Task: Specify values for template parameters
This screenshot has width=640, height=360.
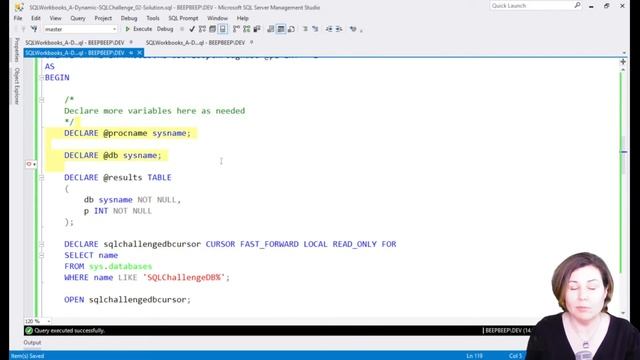Action: [353, 29]
